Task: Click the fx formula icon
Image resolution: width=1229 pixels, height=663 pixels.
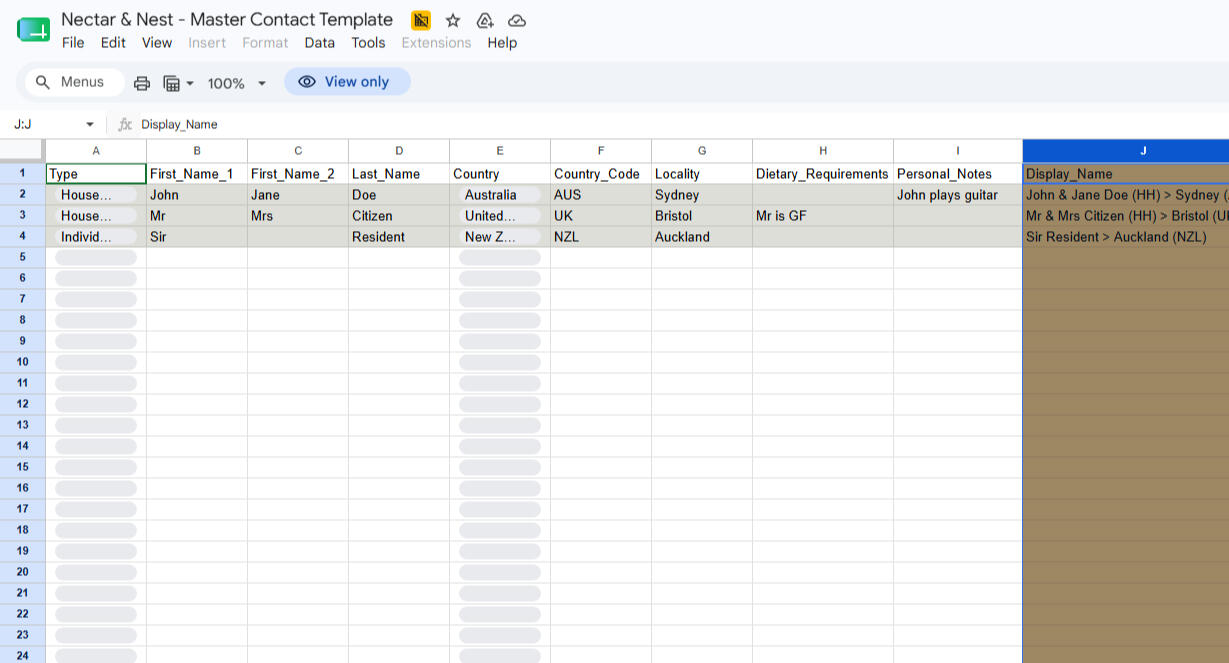Action: tap(125, 124)
